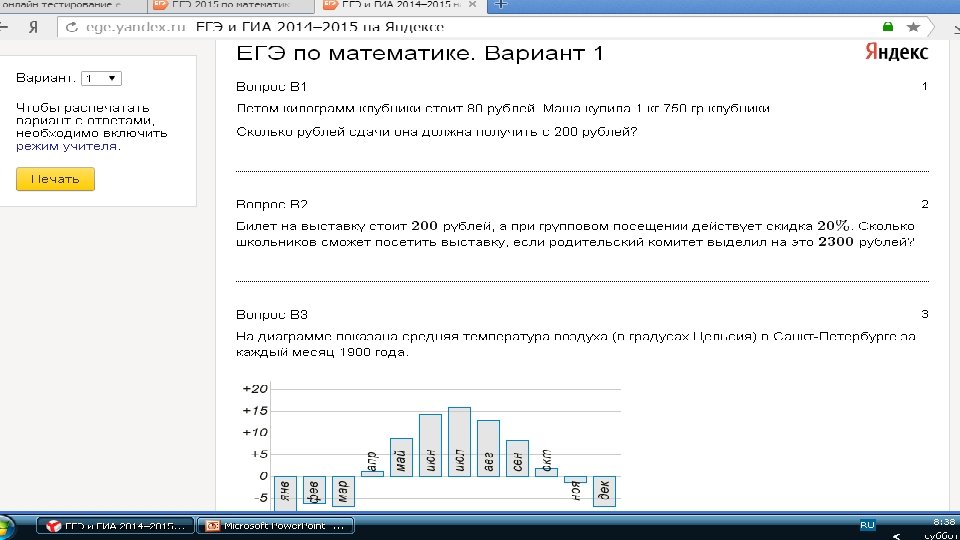Click the май bar in the chart
Screen dimensions: 960x540
click(x=401, y=457)
